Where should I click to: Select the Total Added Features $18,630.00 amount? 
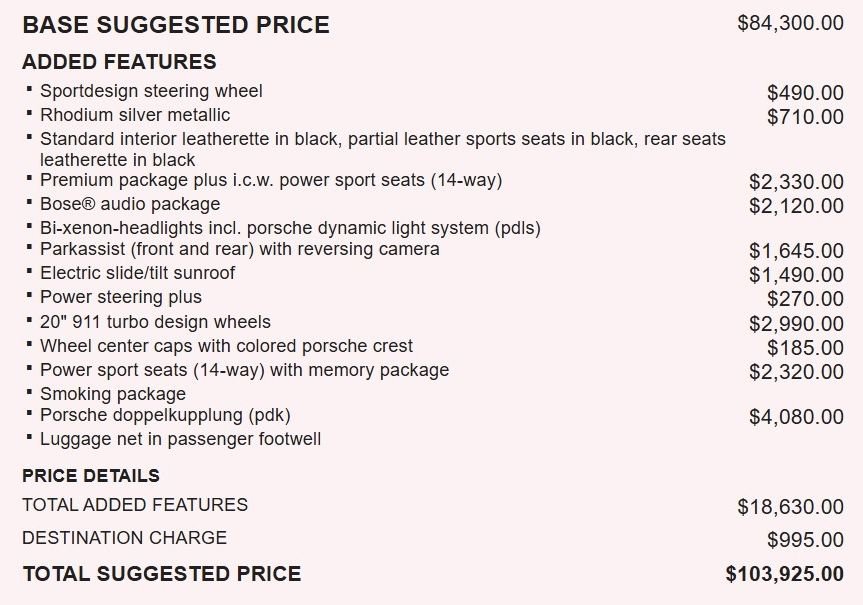790,506
